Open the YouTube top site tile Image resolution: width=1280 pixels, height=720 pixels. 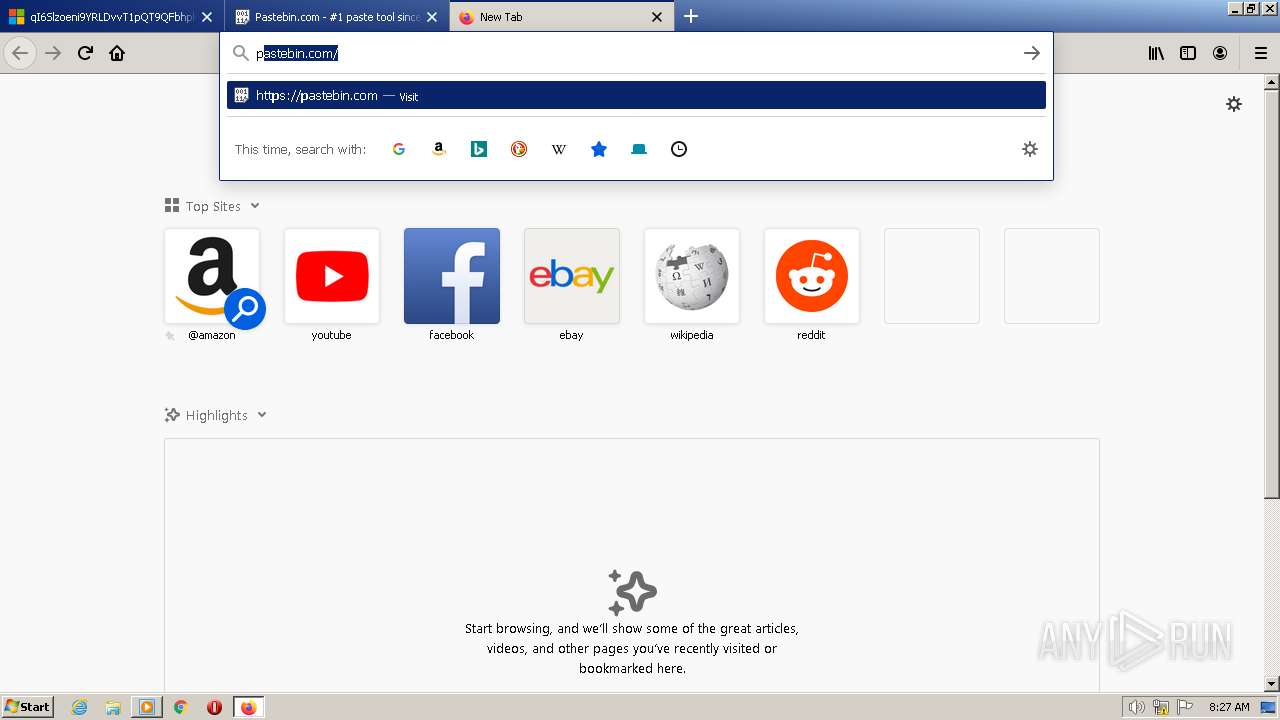pos(332,276)
